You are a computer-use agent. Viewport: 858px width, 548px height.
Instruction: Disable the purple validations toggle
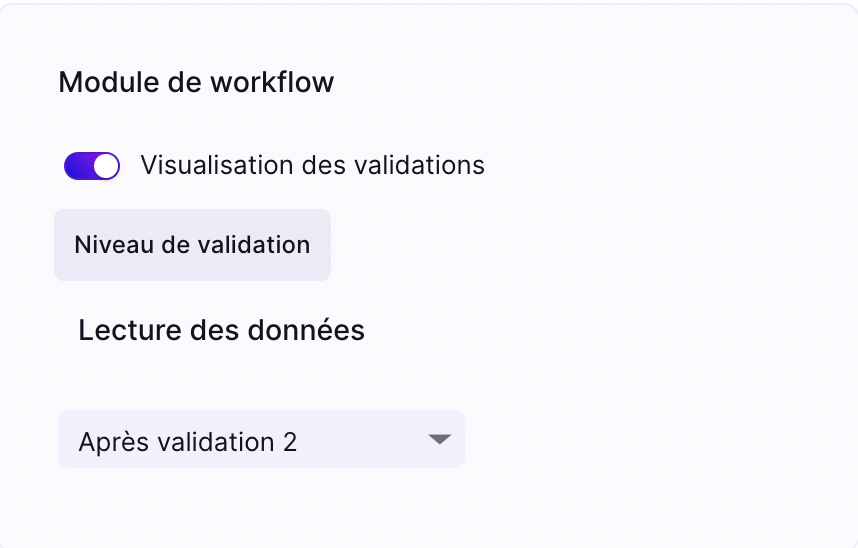point(92,166)
